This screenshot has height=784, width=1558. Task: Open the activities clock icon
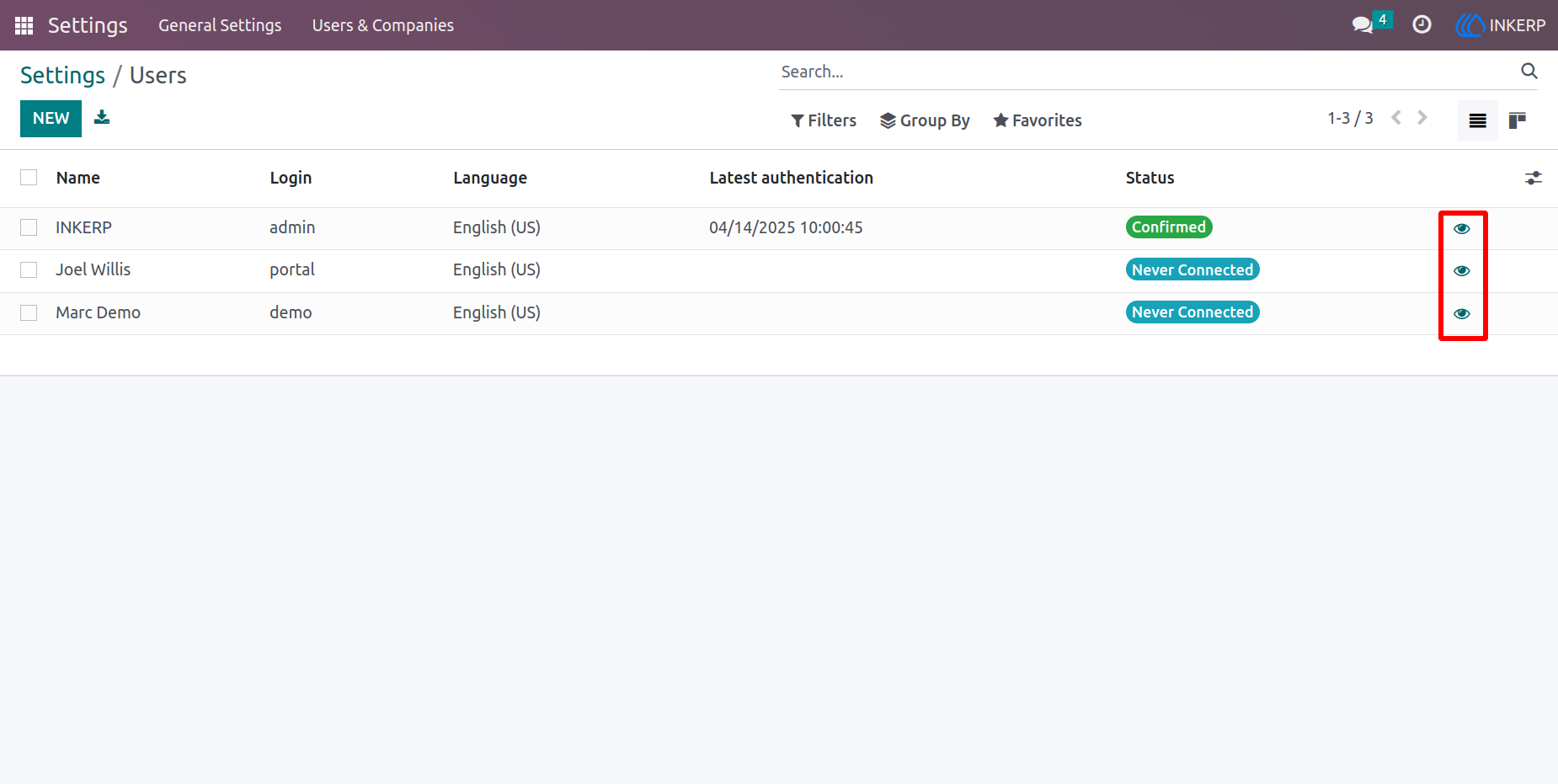click(1422, 25)
